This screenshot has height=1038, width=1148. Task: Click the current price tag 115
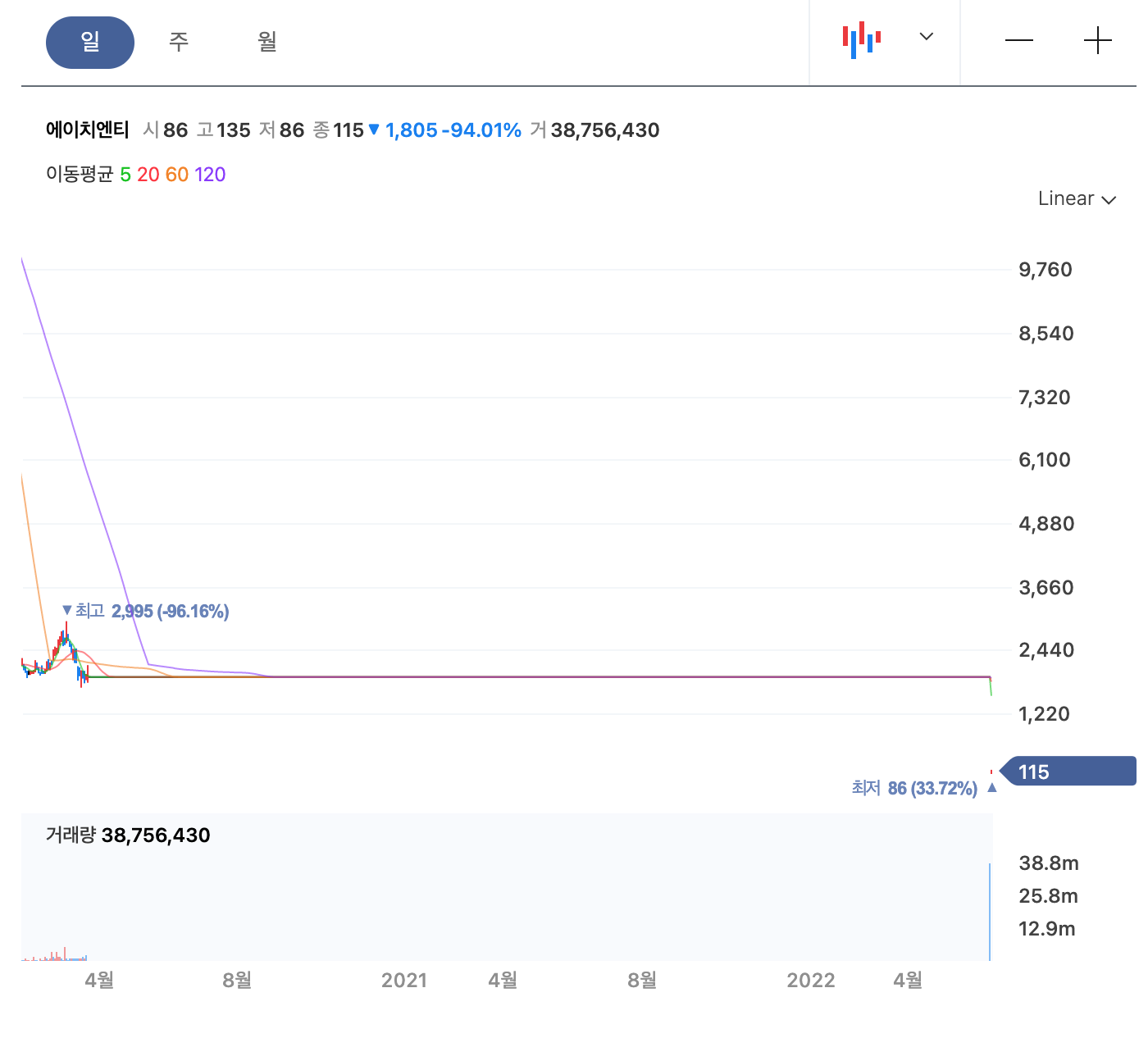1068,772
